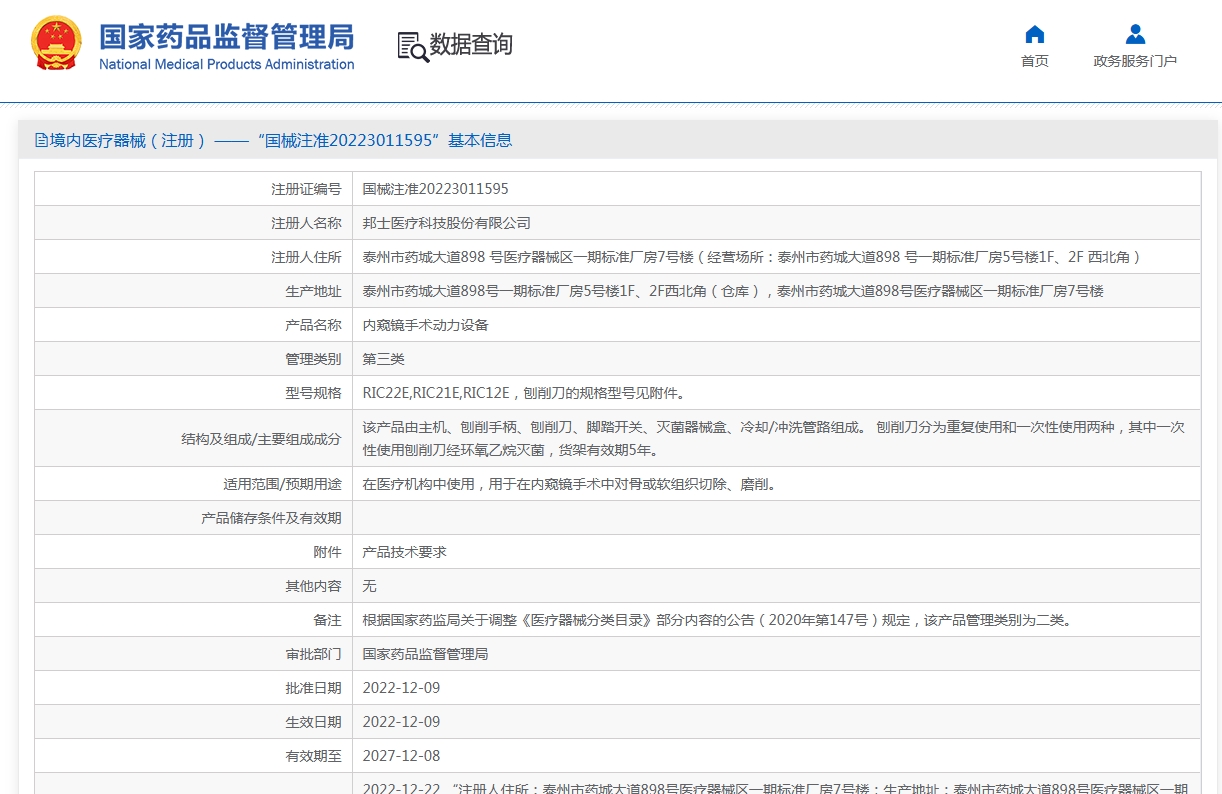Click the empty 产品储存条件及有效期 cell
This screenshot has height=794, width=1222.
[x=776, y=518]
